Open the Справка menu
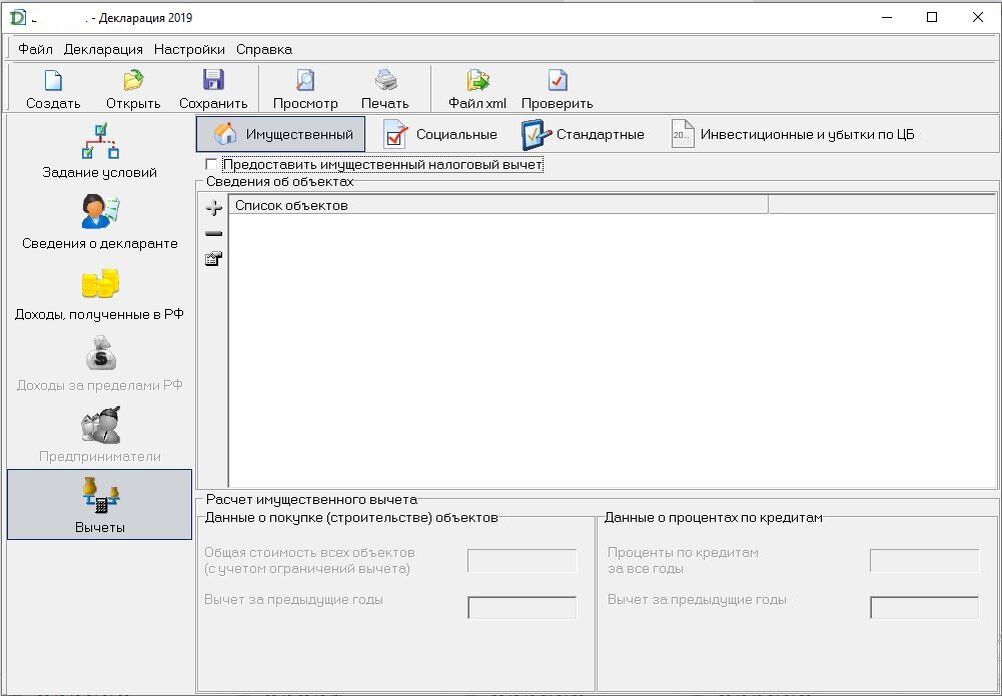 [x=264, y=49]
